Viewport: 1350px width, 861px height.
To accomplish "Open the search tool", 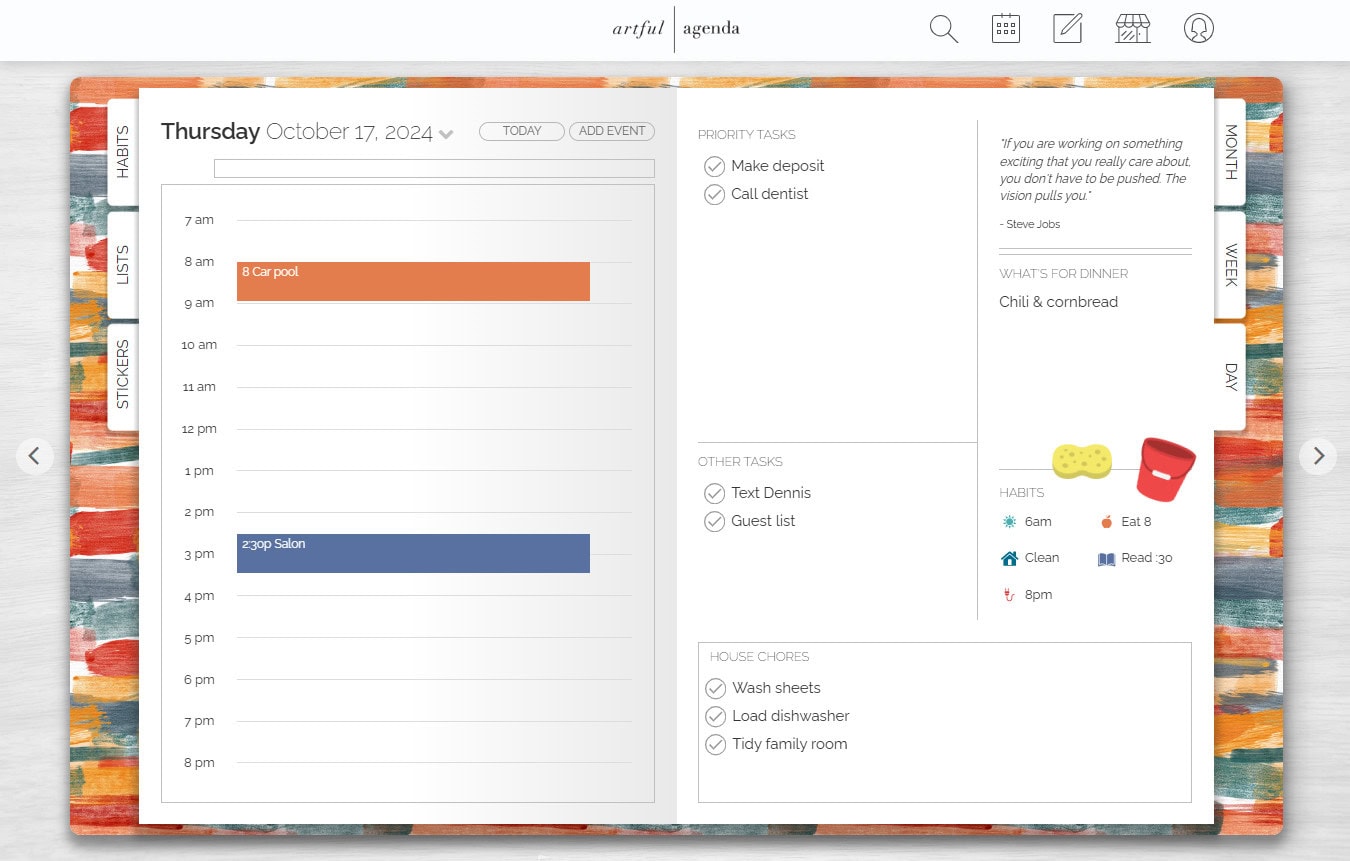I will point(941,29).
